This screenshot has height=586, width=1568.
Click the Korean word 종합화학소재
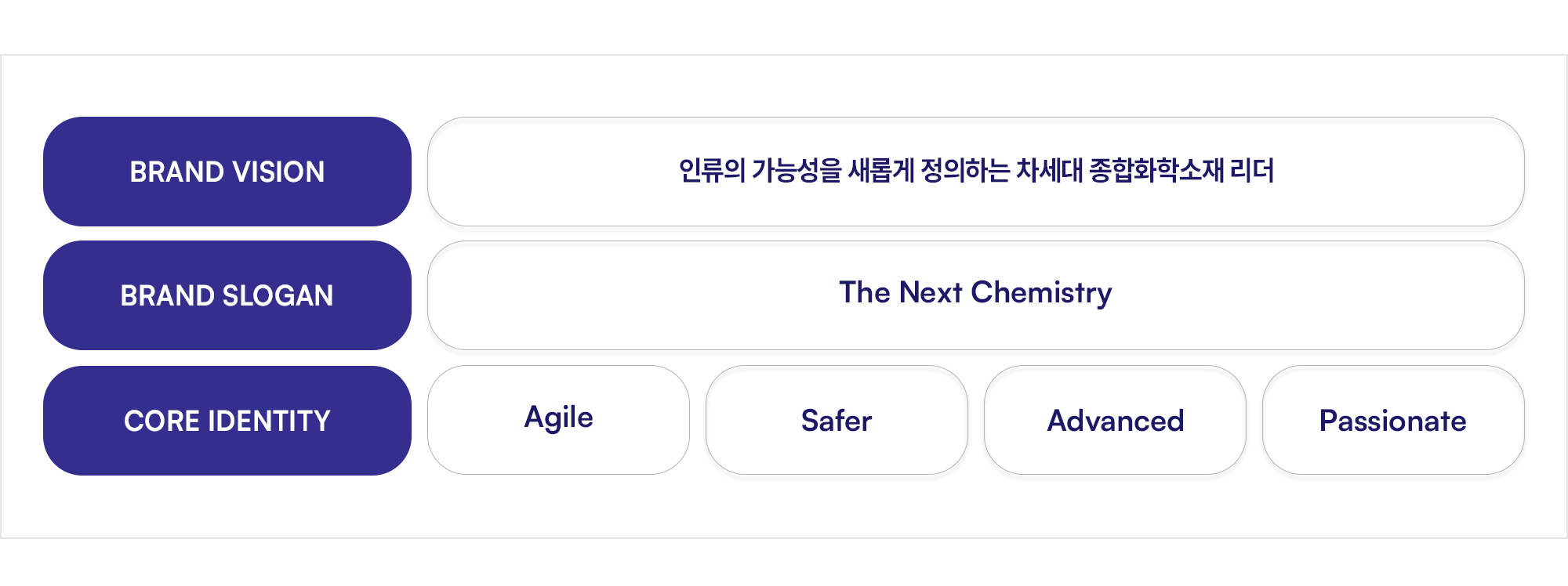coord(1156,170)
